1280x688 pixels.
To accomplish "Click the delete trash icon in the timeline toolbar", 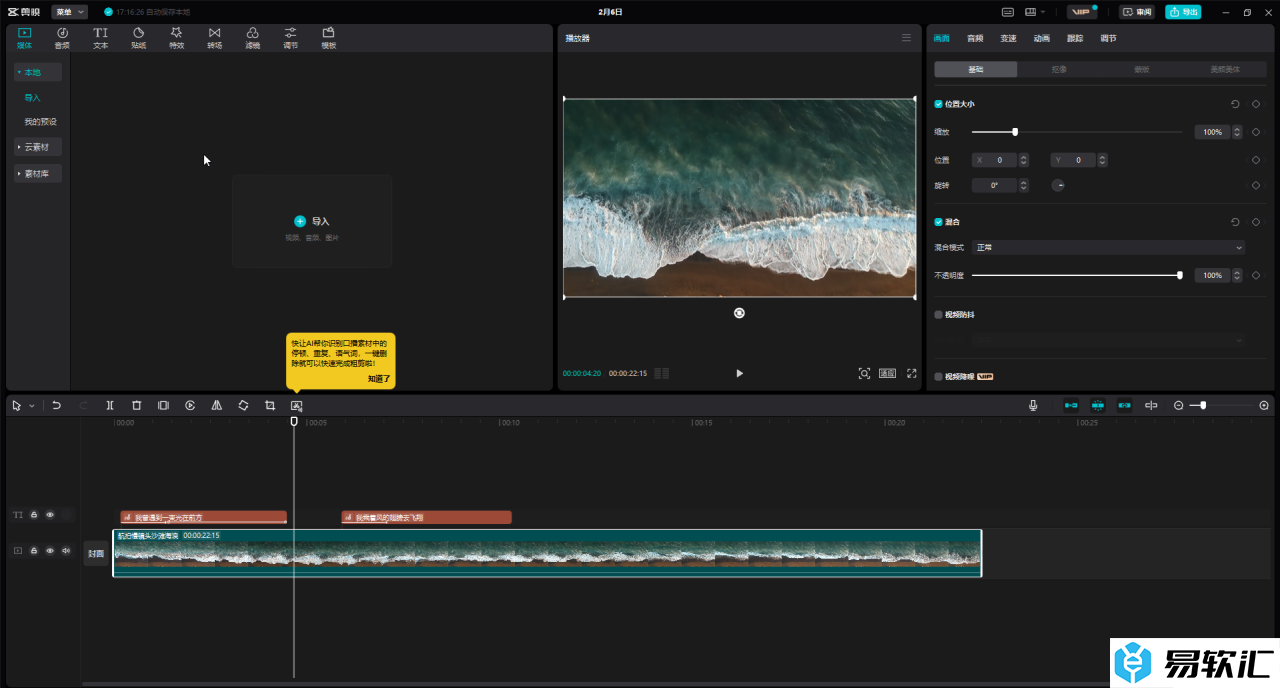I will [x=136, y=405].
